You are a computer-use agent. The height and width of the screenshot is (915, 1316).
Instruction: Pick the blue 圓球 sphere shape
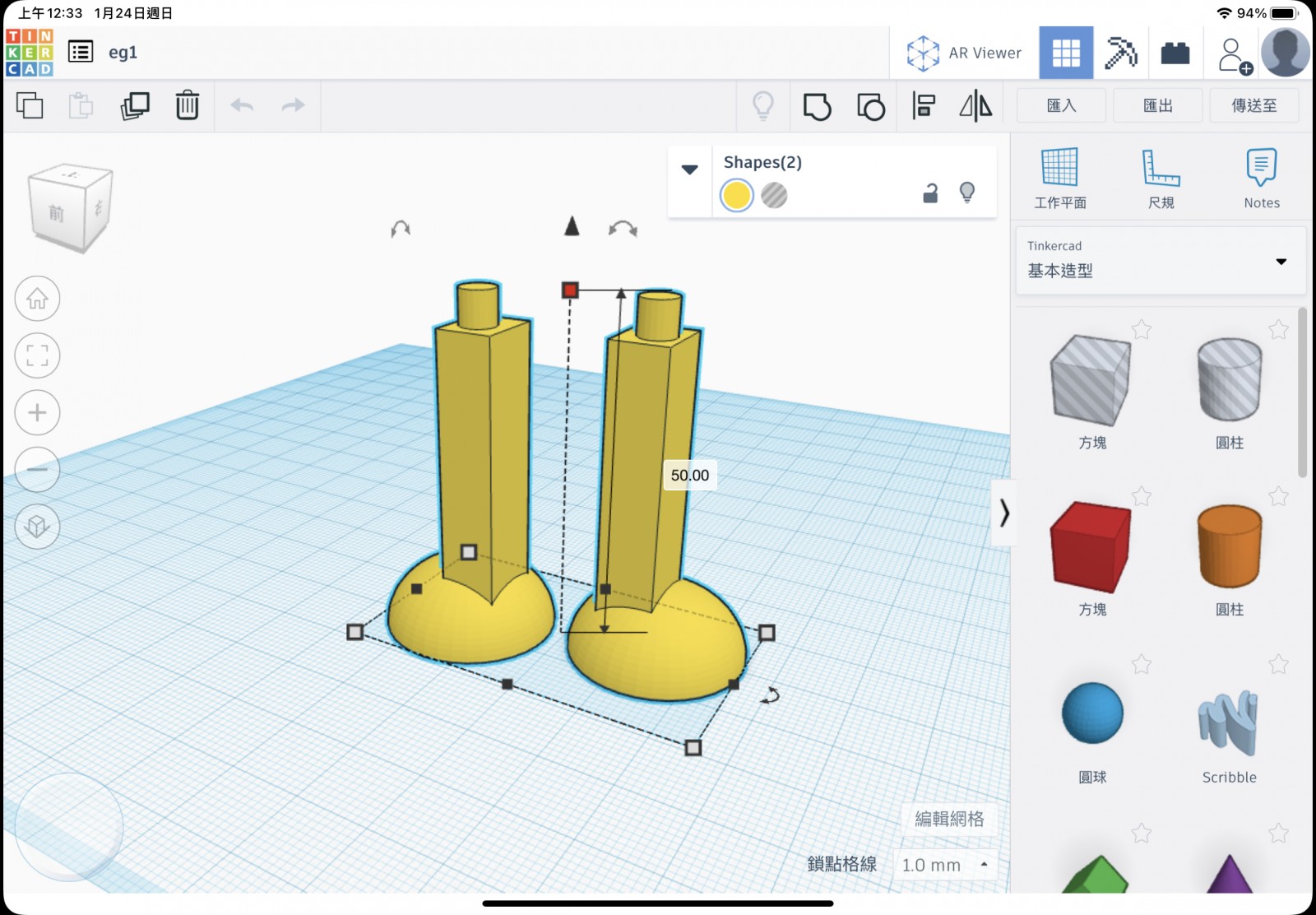(1092, 713)
